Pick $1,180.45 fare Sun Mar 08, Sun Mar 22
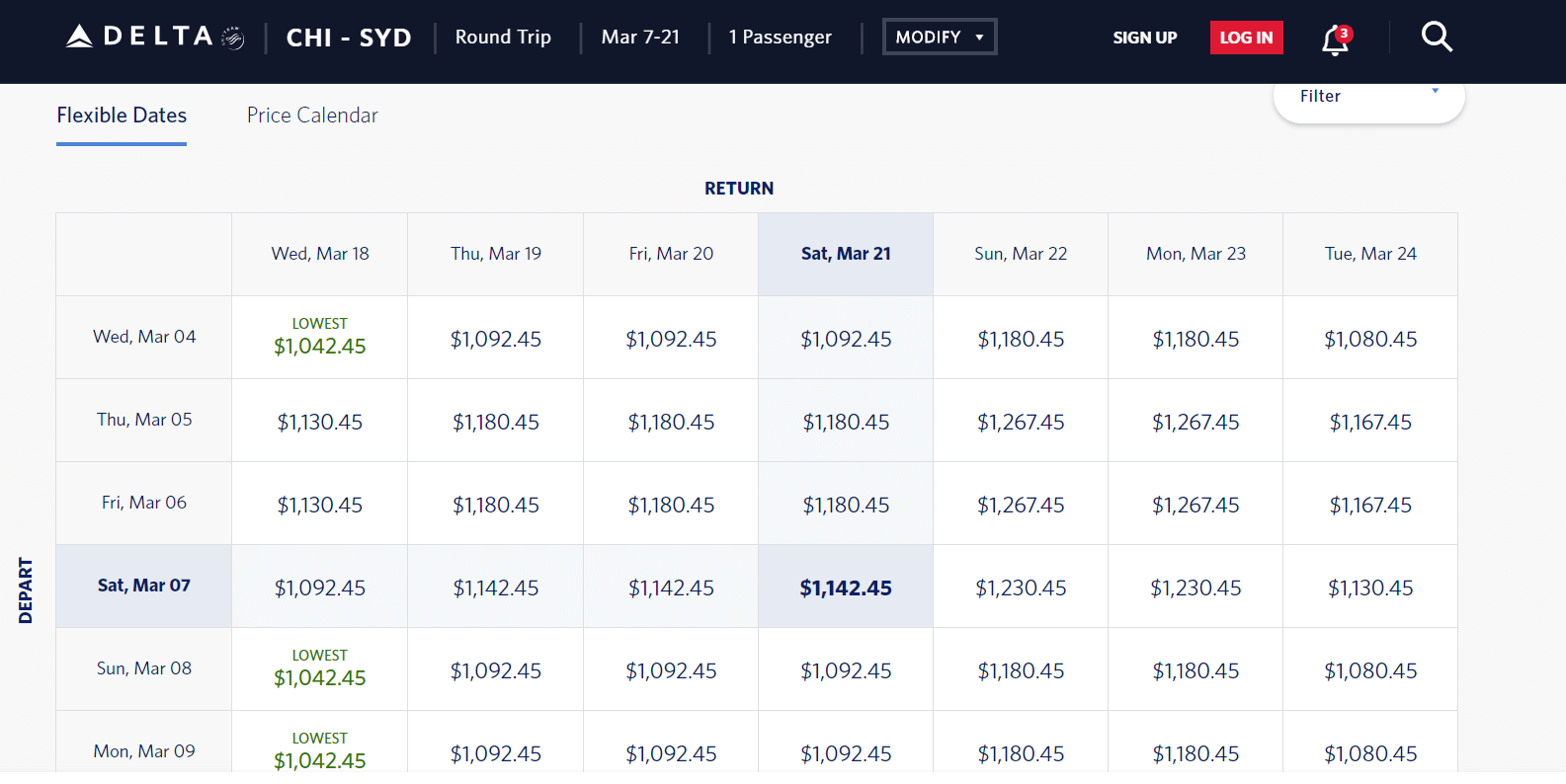The height and width of the screenshot is (784, 1566). [1021, 670]
